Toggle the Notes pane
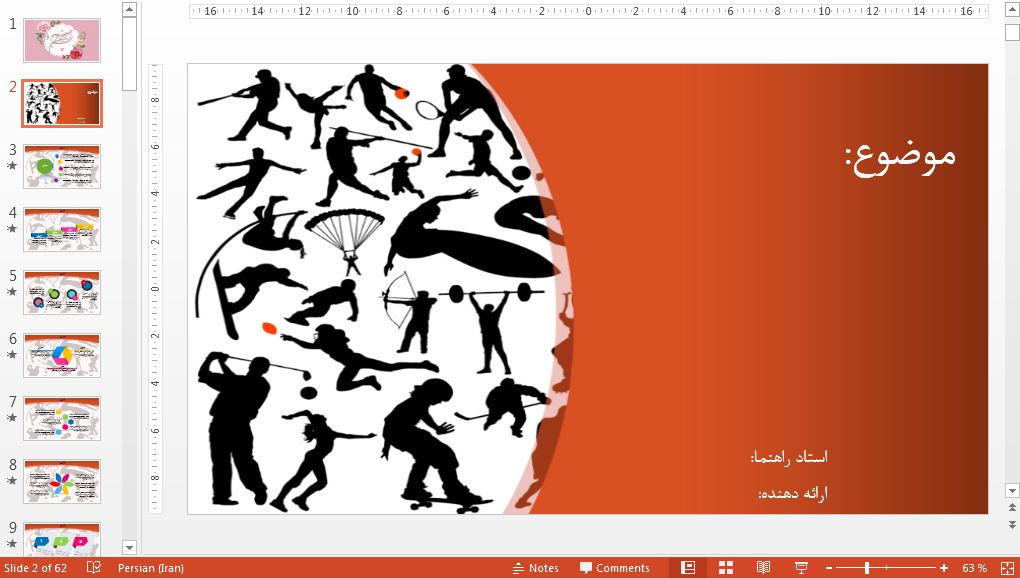The height and width of the screenshot is (578, 1020). click(535, 568)
